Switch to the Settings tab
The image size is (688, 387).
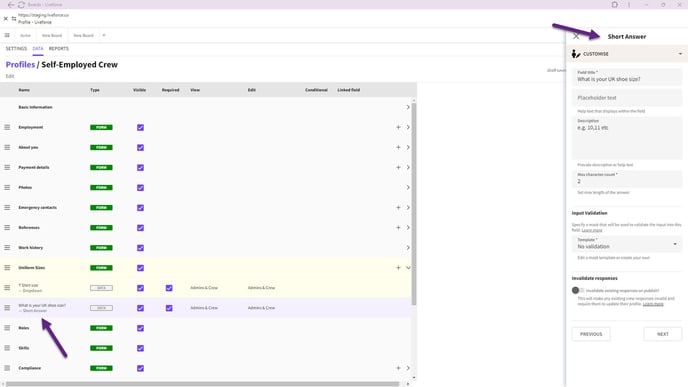16,49
